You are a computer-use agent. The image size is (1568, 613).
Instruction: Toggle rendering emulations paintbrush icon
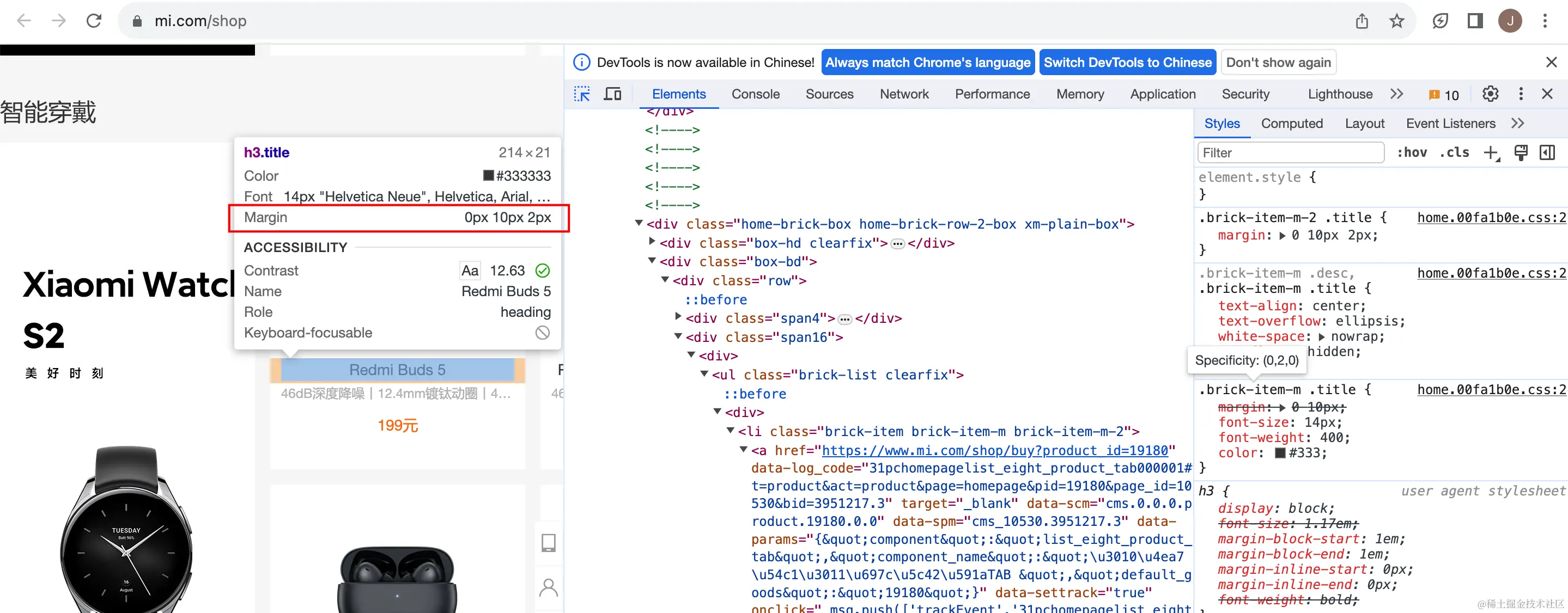(1521, 152)
